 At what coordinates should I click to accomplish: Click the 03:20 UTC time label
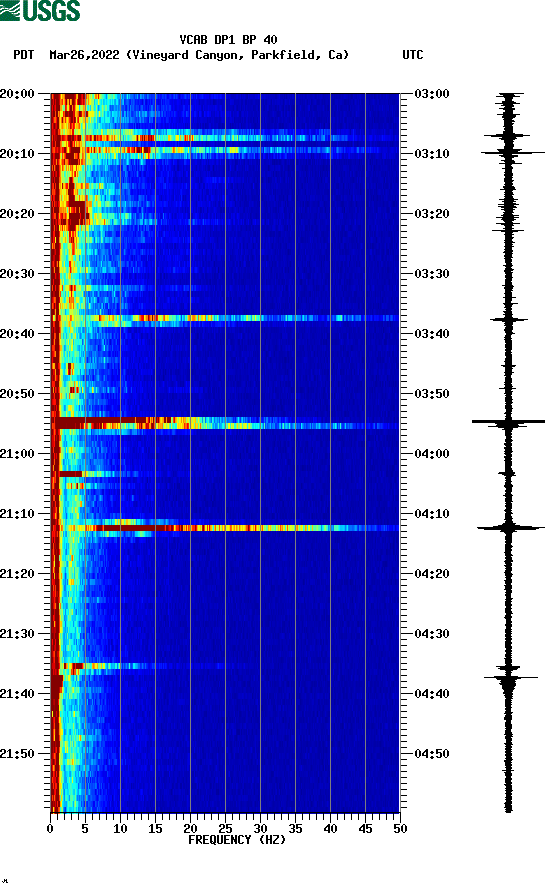pos(432,214)
